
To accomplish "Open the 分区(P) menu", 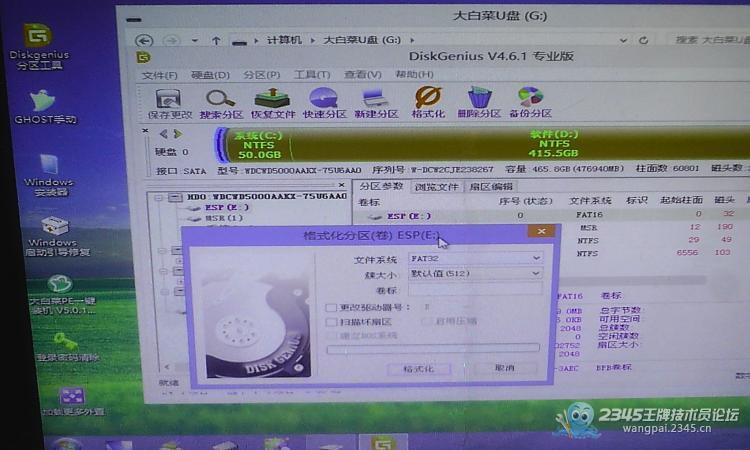I will 261,75.
